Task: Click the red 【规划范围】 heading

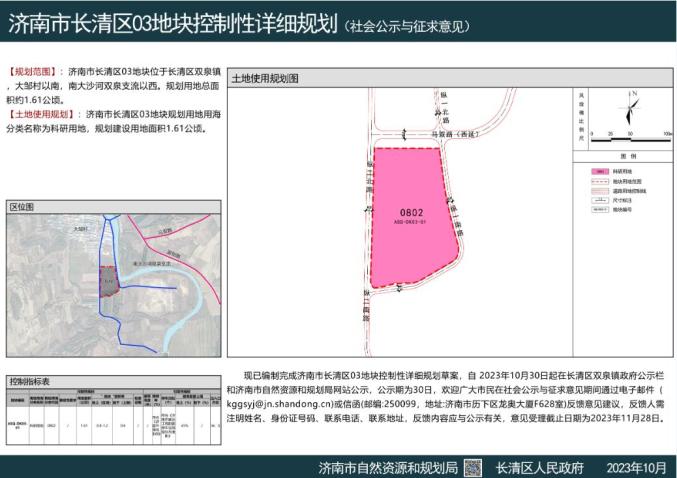Action: 34,73
